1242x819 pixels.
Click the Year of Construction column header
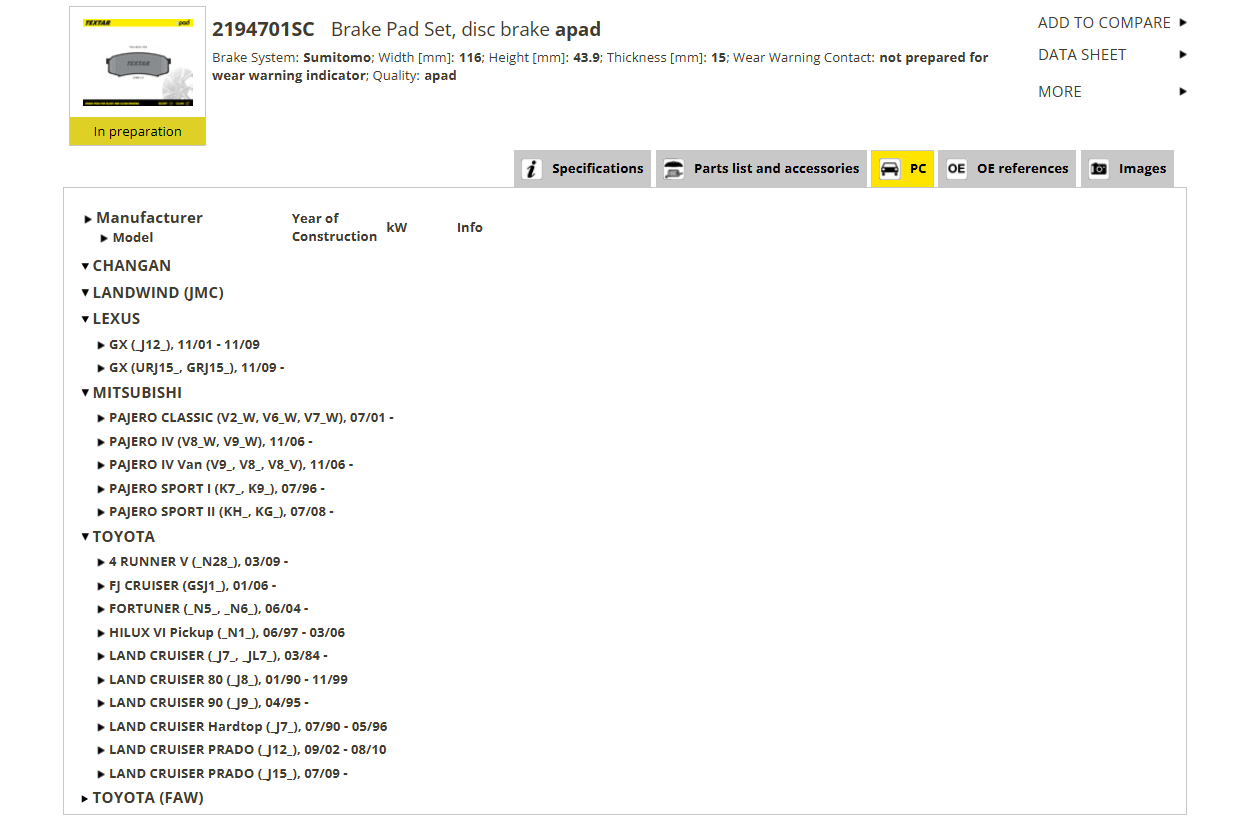click(x=334, y=228)
